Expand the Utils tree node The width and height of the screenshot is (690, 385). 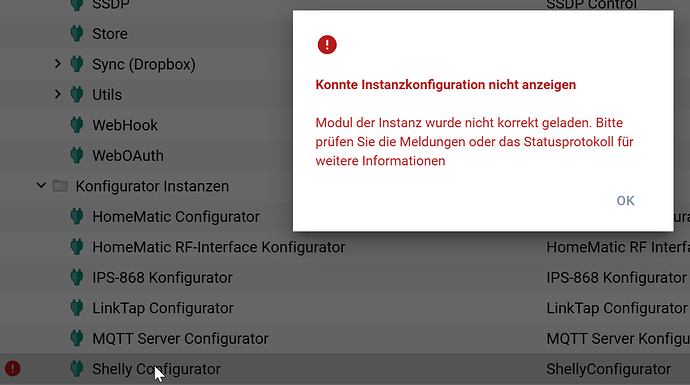[x=58, y=94]
